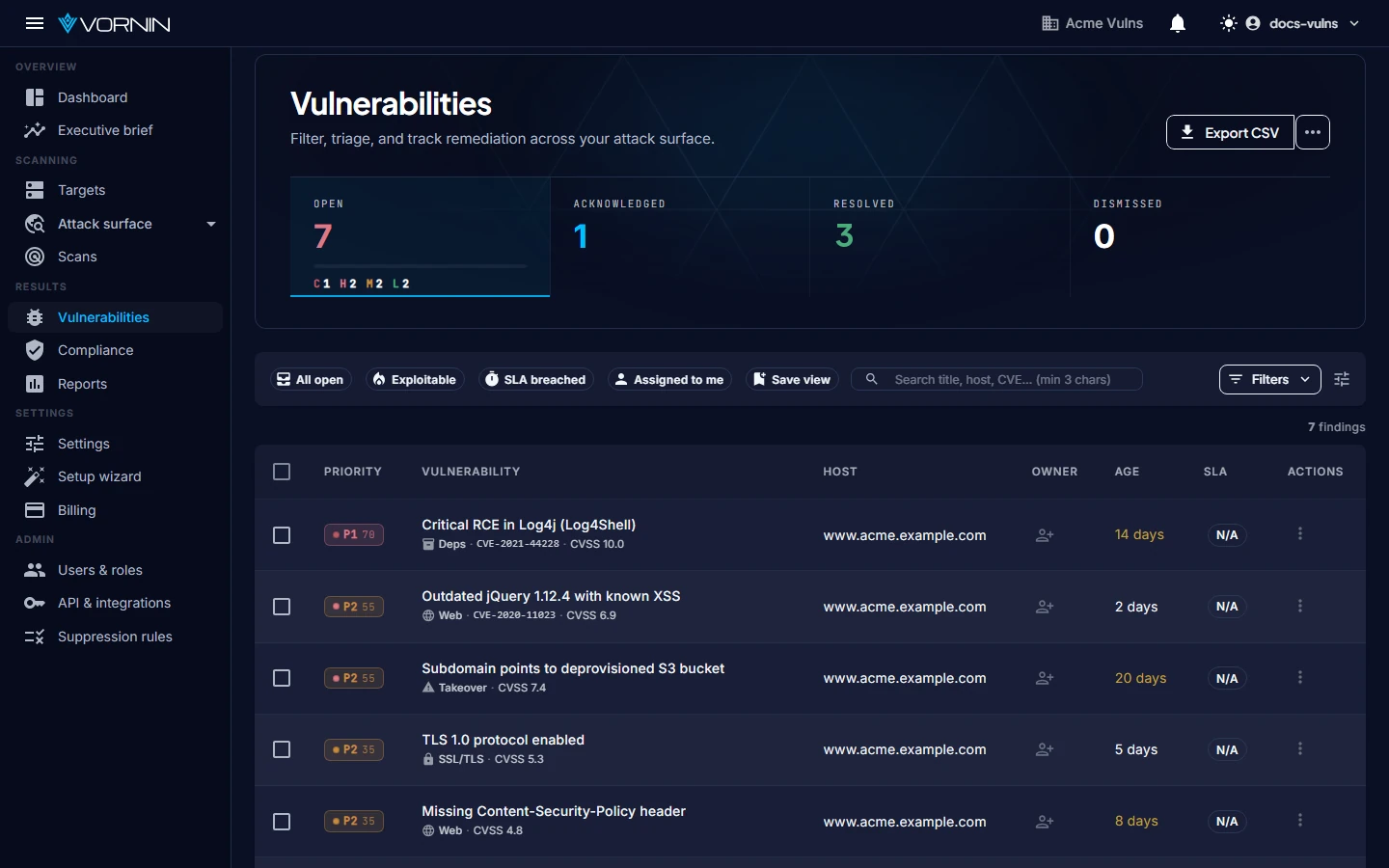Image resolution: width=1389 pixels, height=868 pixels.
Task: Click the Targets server icon
Action: coord(35,190)
